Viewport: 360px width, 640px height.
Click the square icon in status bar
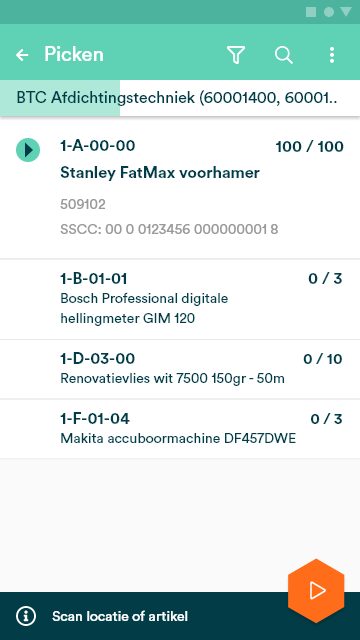point(311,12)
